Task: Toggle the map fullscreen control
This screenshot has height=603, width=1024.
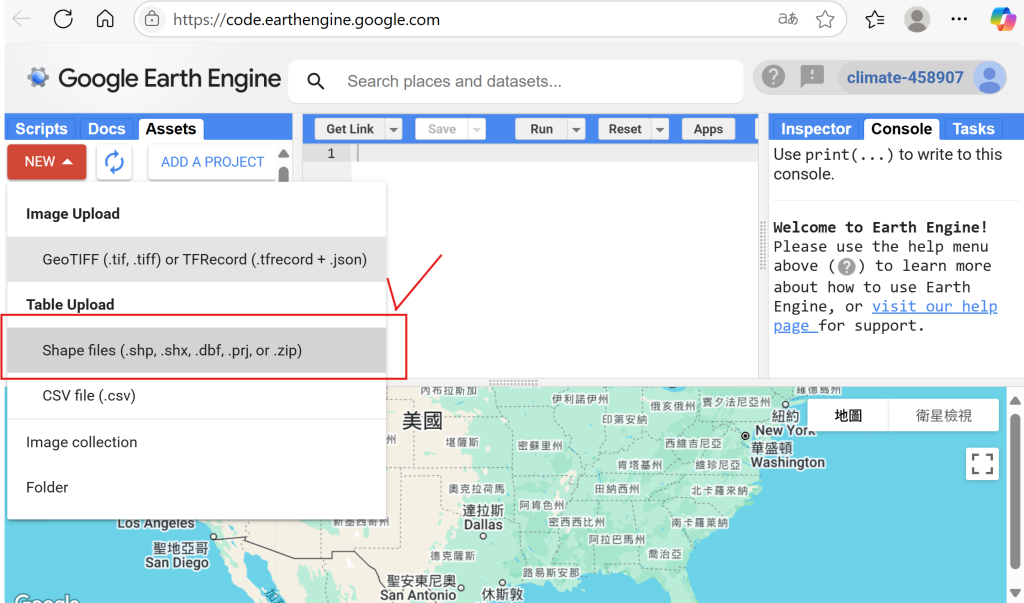Action: coord(982,464)
